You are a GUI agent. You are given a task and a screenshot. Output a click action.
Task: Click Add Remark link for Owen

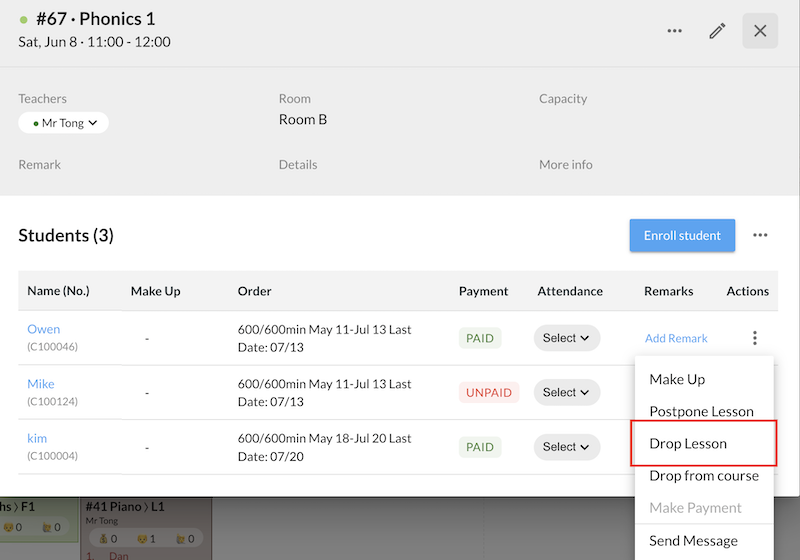point(676,338)
